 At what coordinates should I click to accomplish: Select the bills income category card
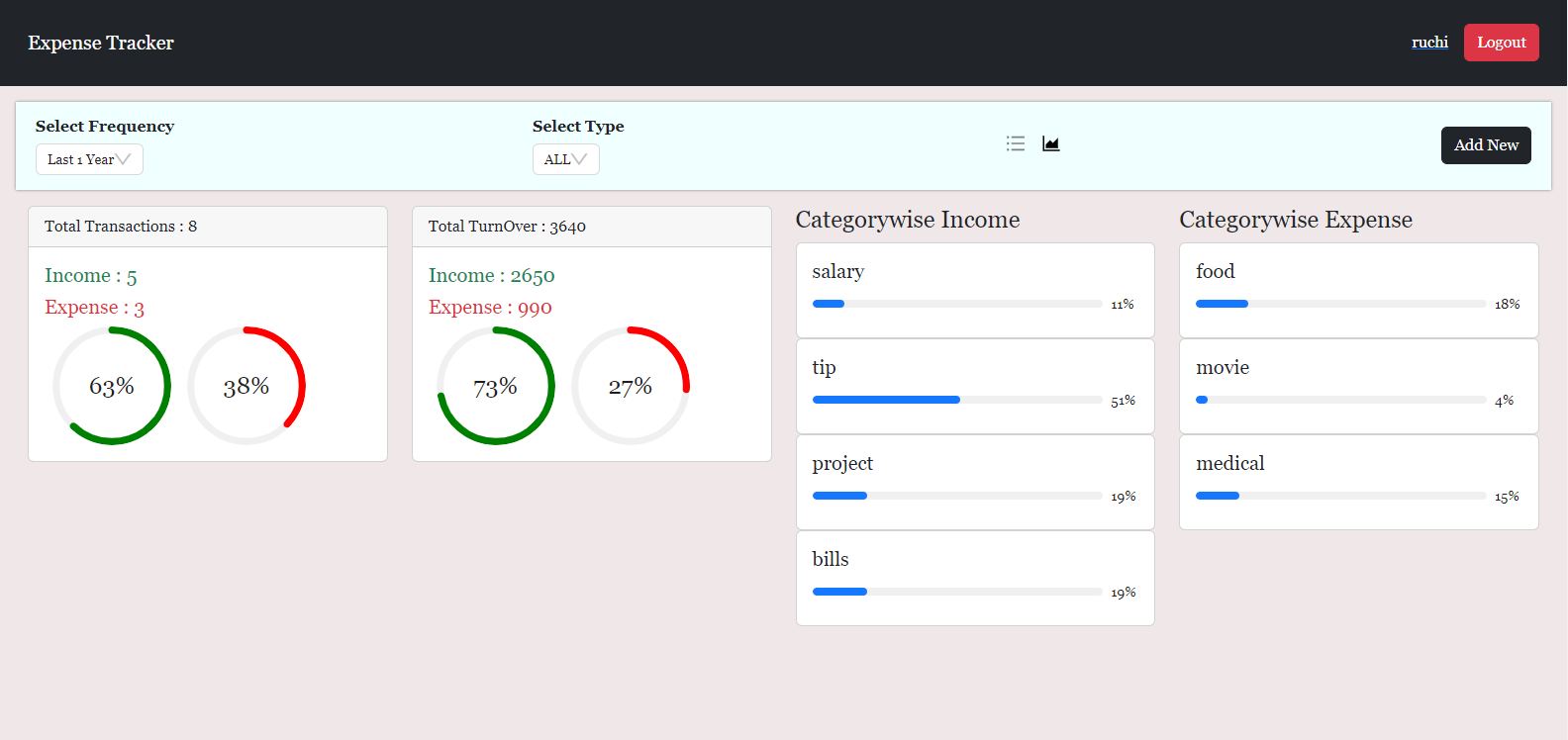click(x=975, y=577)
